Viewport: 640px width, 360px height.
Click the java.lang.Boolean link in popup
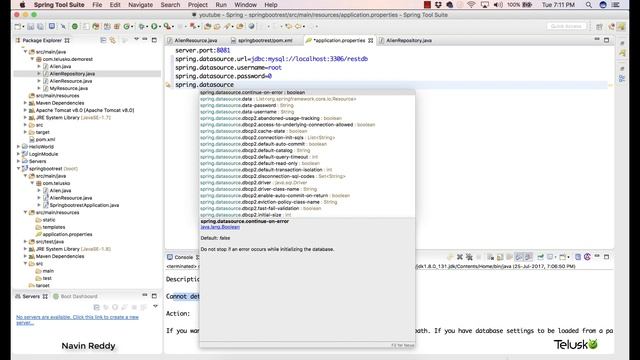click(x=220, y=227)
